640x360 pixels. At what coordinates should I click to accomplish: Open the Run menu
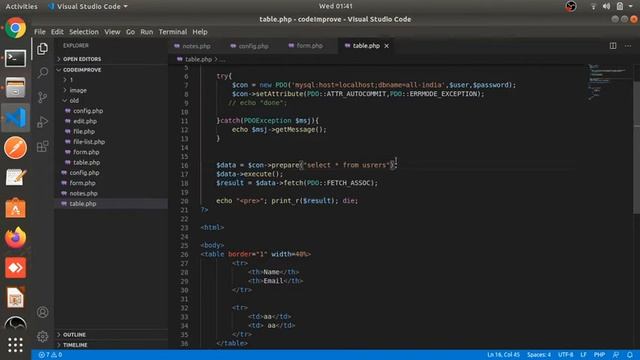coord(147,32)
